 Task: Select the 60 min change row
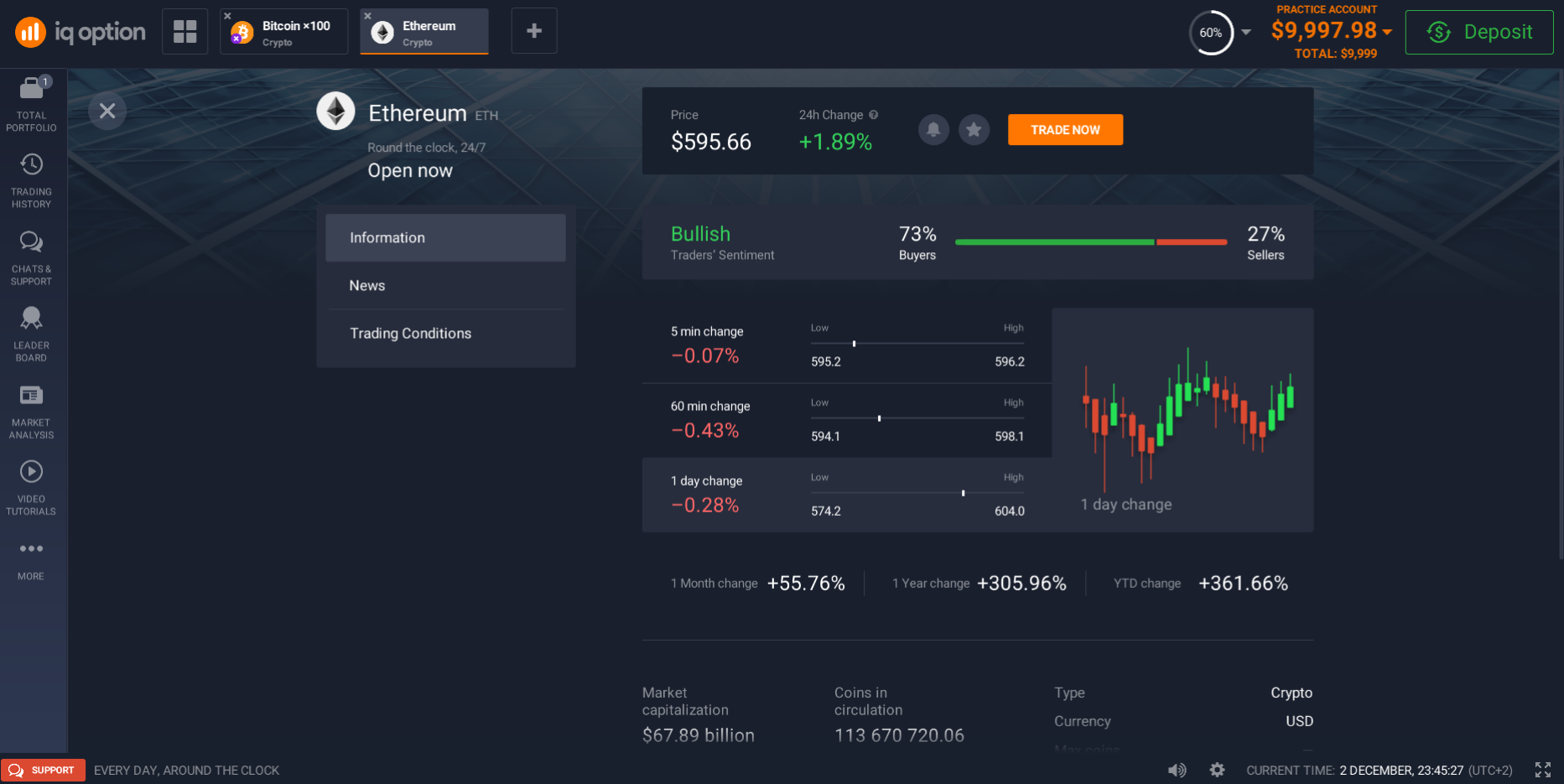(846, 420)
